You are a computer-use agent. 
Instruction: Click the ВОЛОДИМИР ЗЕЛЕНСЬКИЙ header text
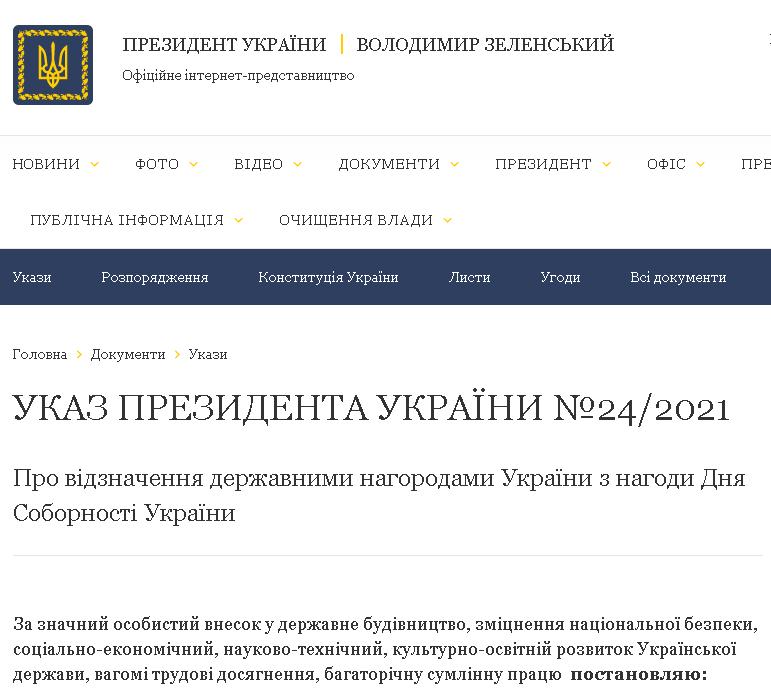485,45
